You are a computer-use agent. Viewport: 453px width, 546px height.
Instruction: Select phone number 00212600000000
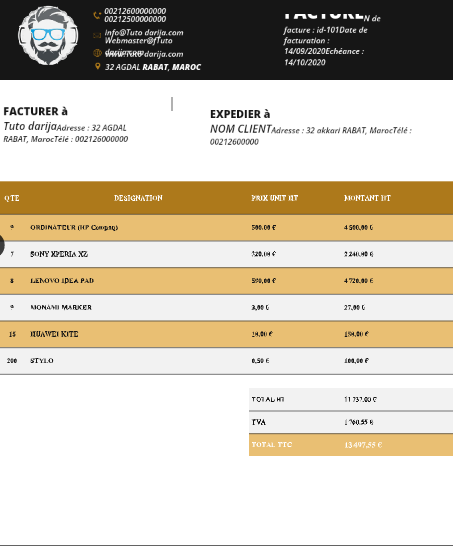(135, 11)
